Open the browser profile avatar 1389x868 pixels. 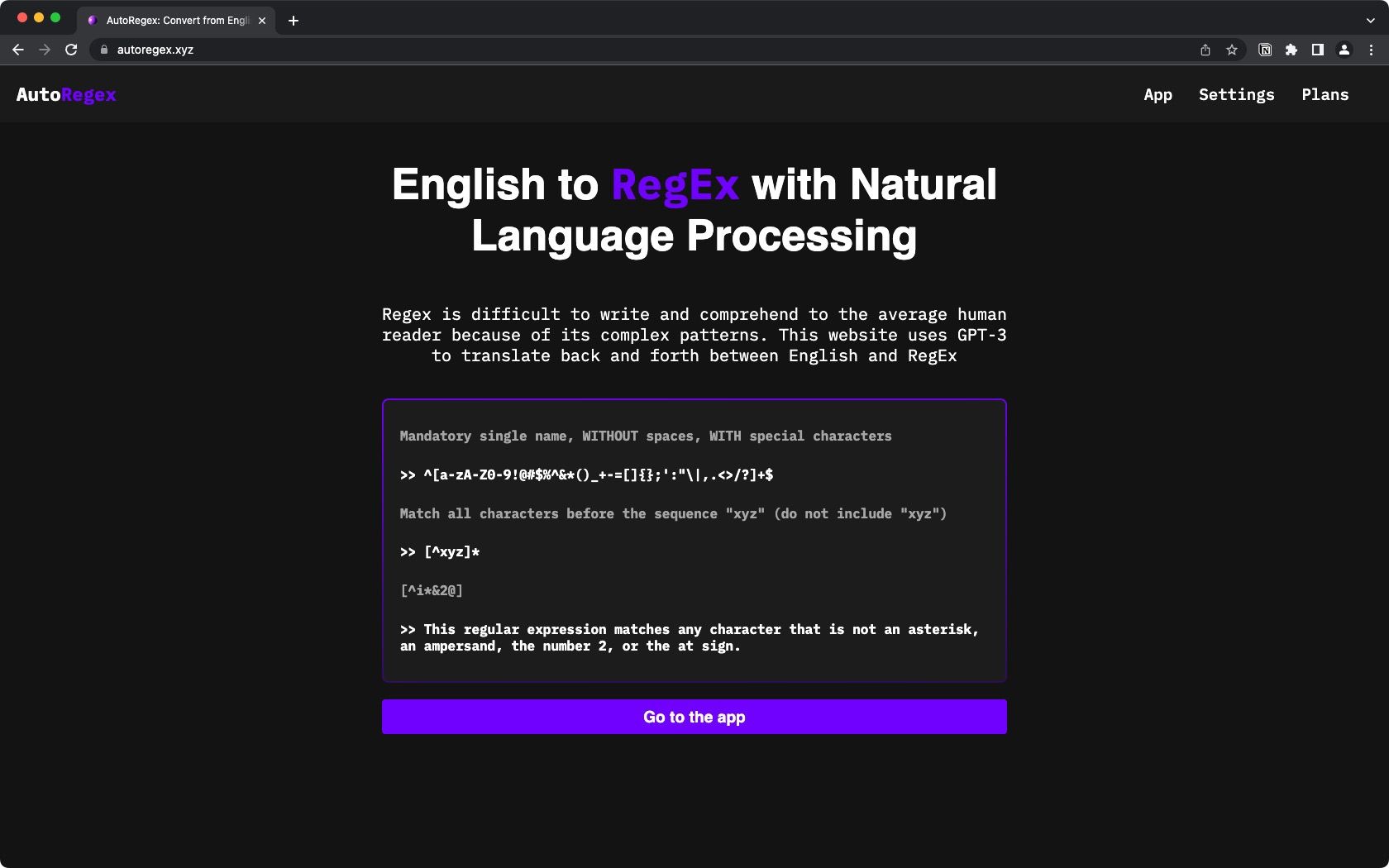[x=1344, y=50]
